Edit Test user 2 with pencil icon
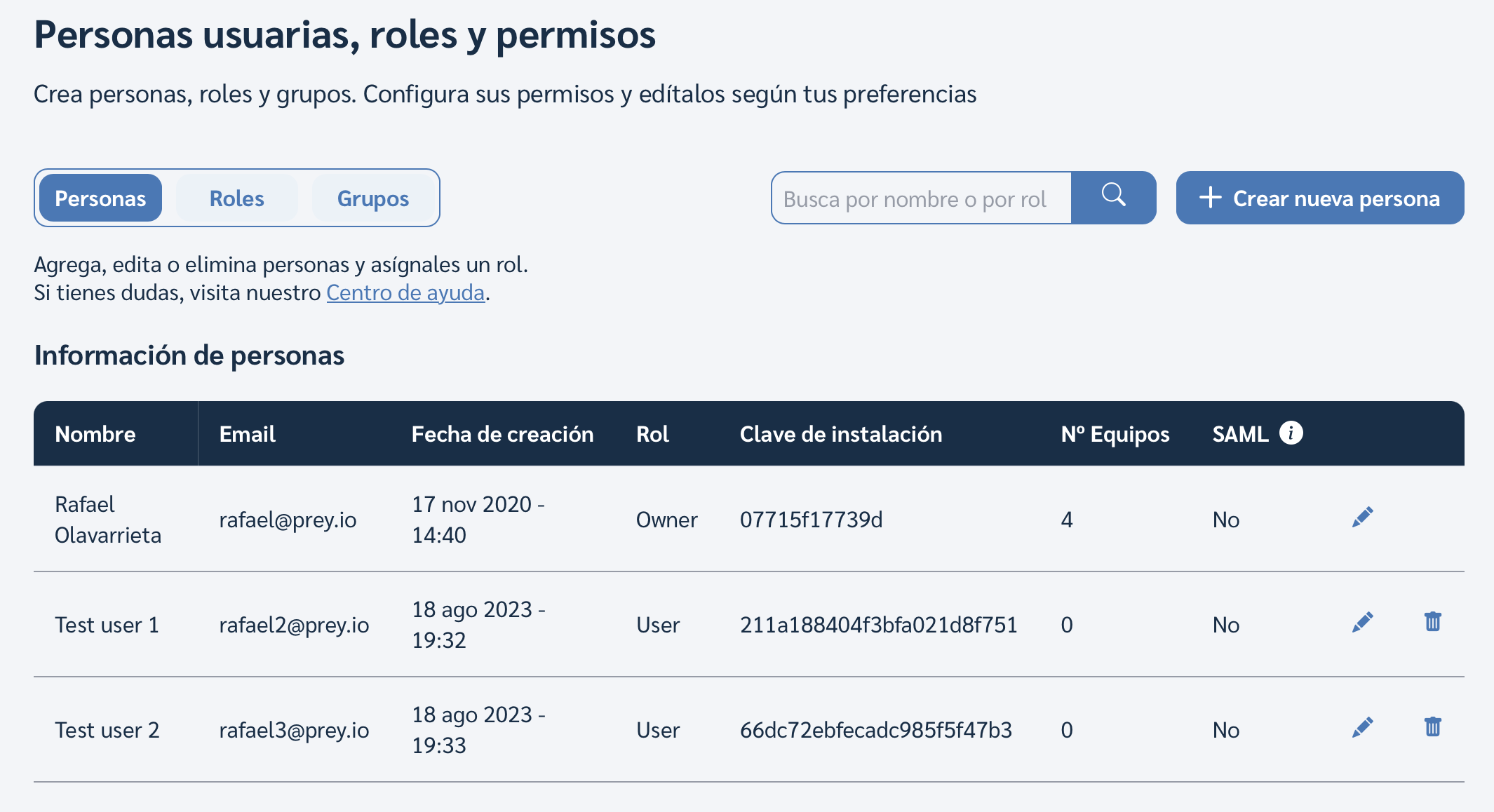 click(1362, 728)
